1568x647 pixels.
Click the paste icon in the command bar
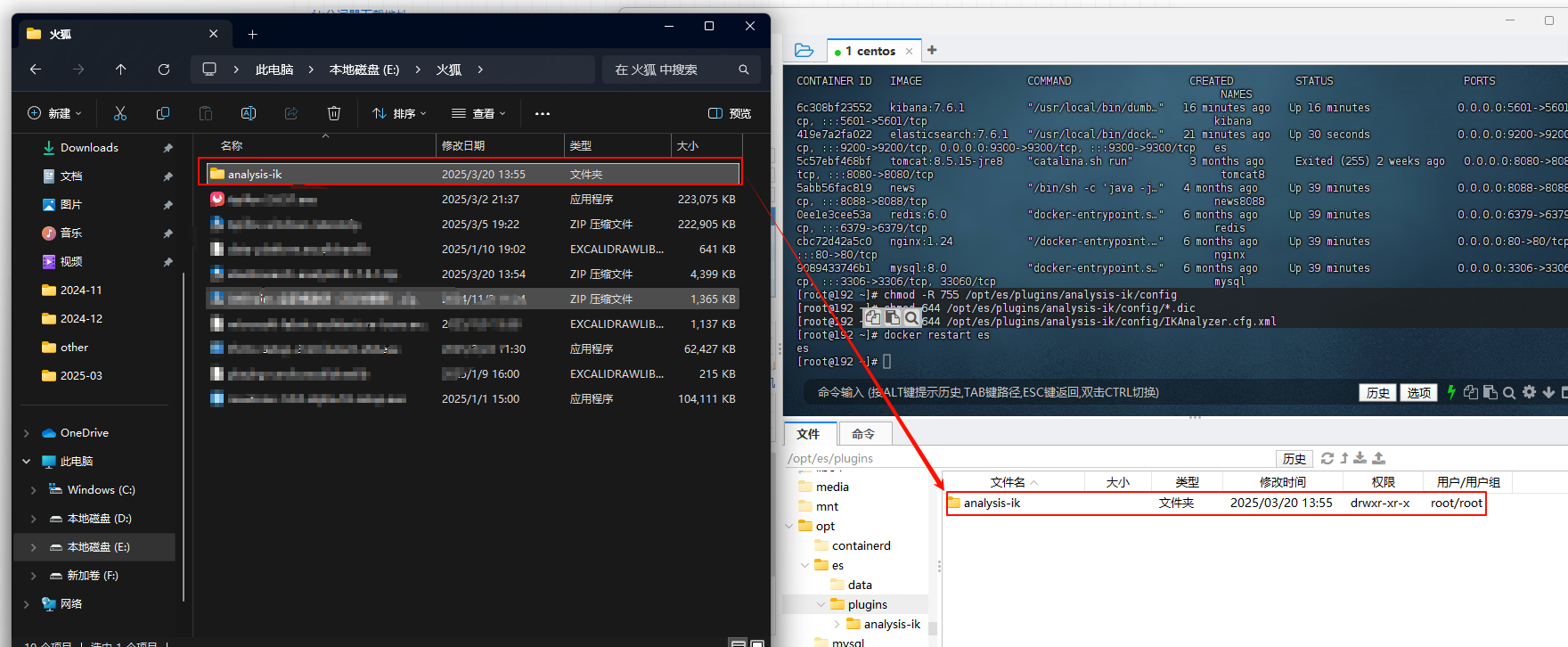1490,392
